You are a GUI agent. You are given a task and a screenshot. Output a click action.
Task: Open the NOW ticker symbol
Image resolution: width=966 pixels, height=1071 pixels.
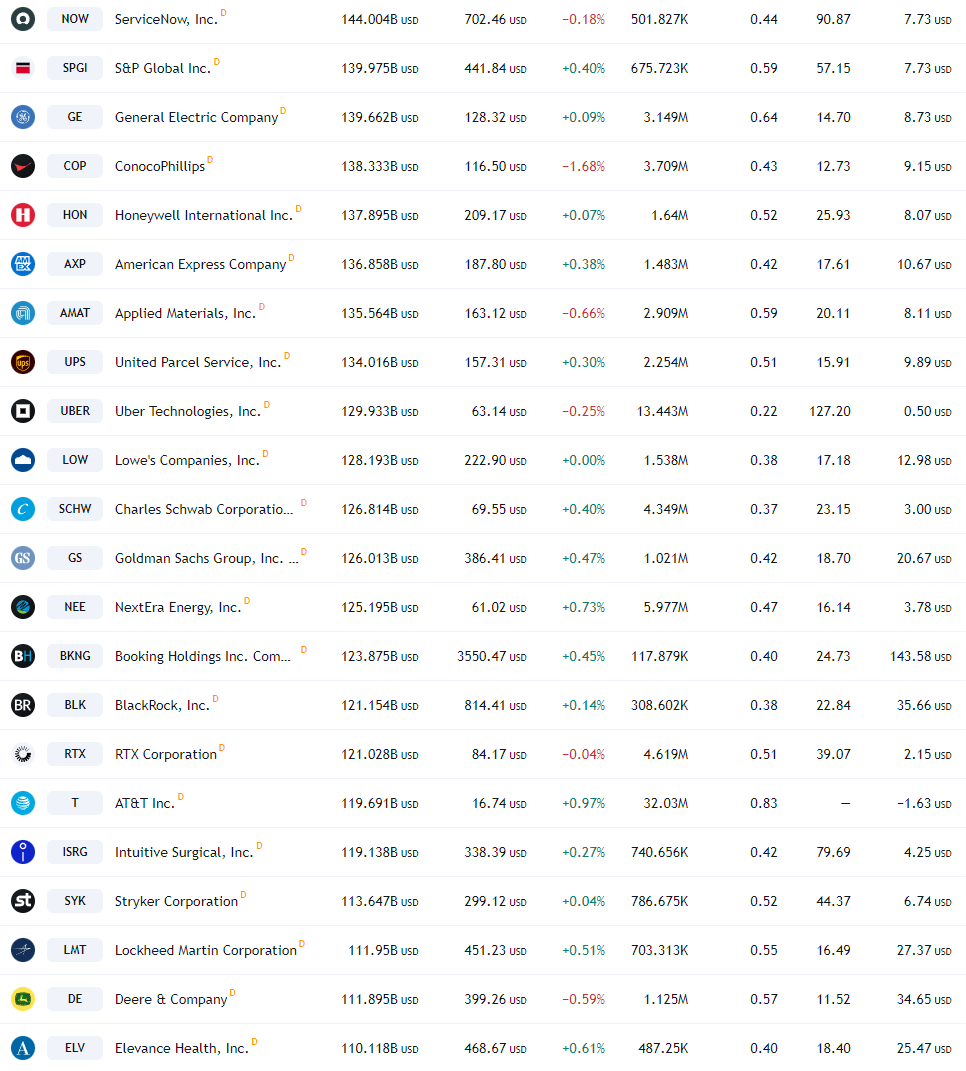click(75, 19)
